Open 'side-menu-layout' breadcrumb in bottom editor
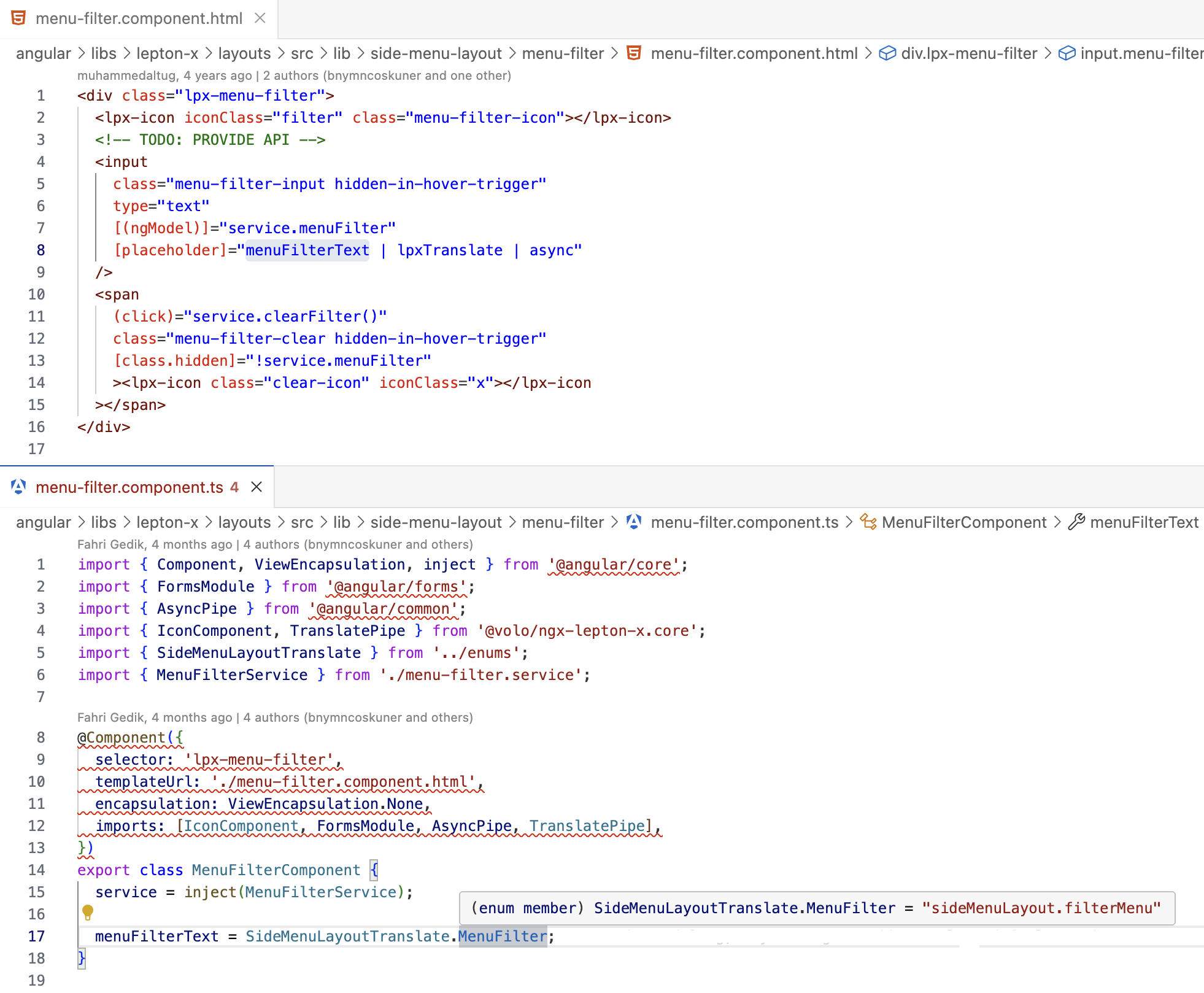 coord(436,522)
